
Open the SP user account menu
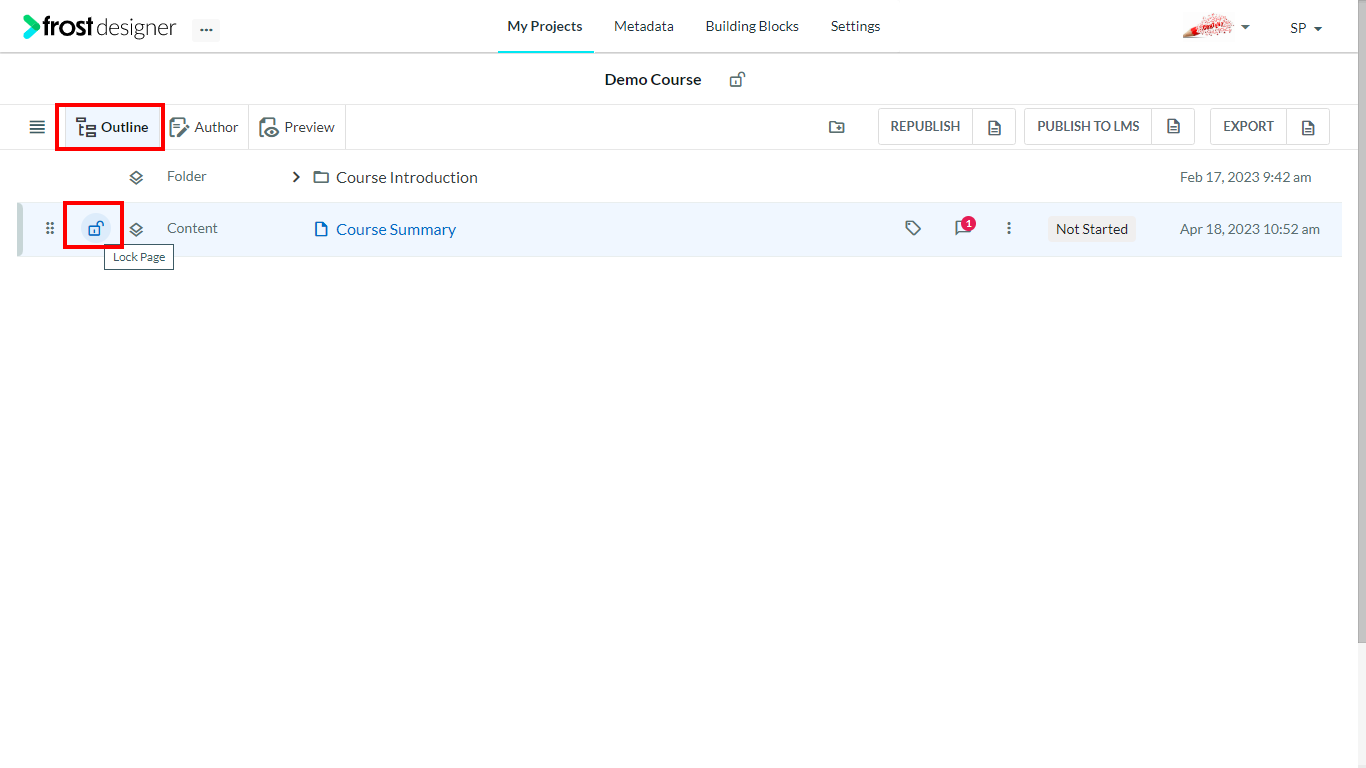1306,28
